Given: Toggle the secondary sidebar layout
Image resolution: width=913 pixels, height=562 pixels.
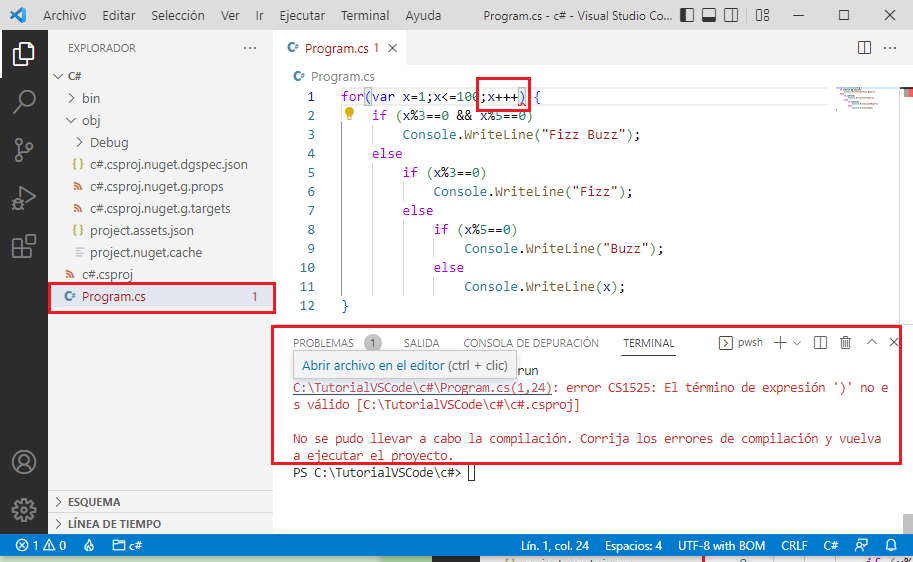Looking at the screenshot, I should [x=731, y=15].
